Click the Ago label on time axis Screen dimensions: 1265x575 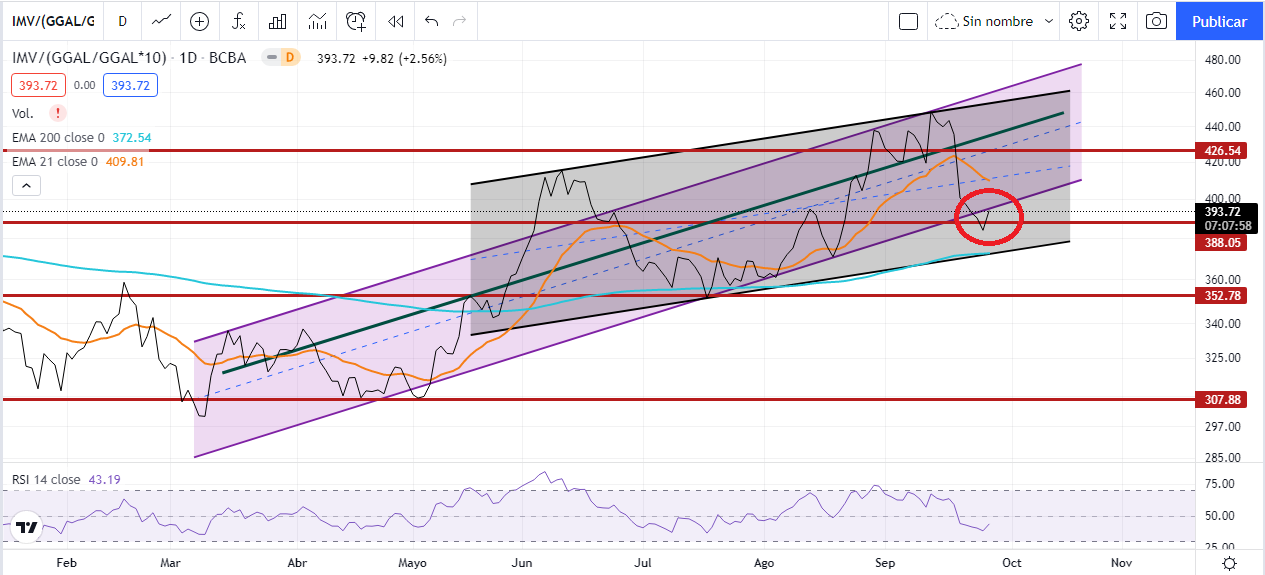(x=764, y=563)
